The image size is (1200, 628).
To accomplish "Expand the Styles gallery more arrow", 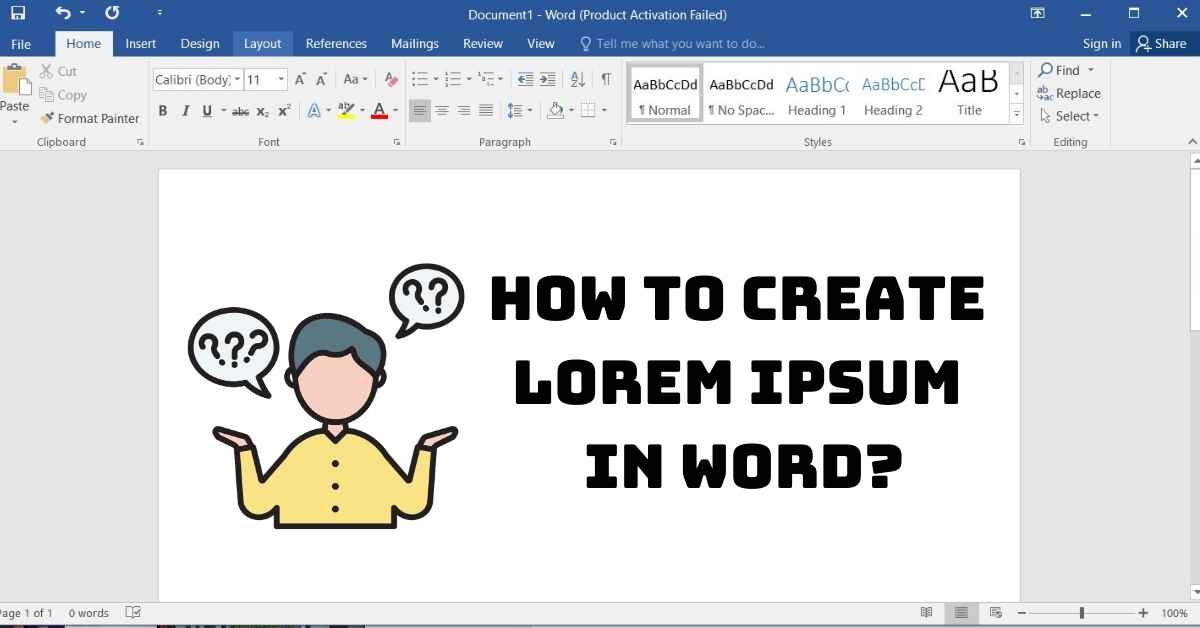I will click(1017, 115).
